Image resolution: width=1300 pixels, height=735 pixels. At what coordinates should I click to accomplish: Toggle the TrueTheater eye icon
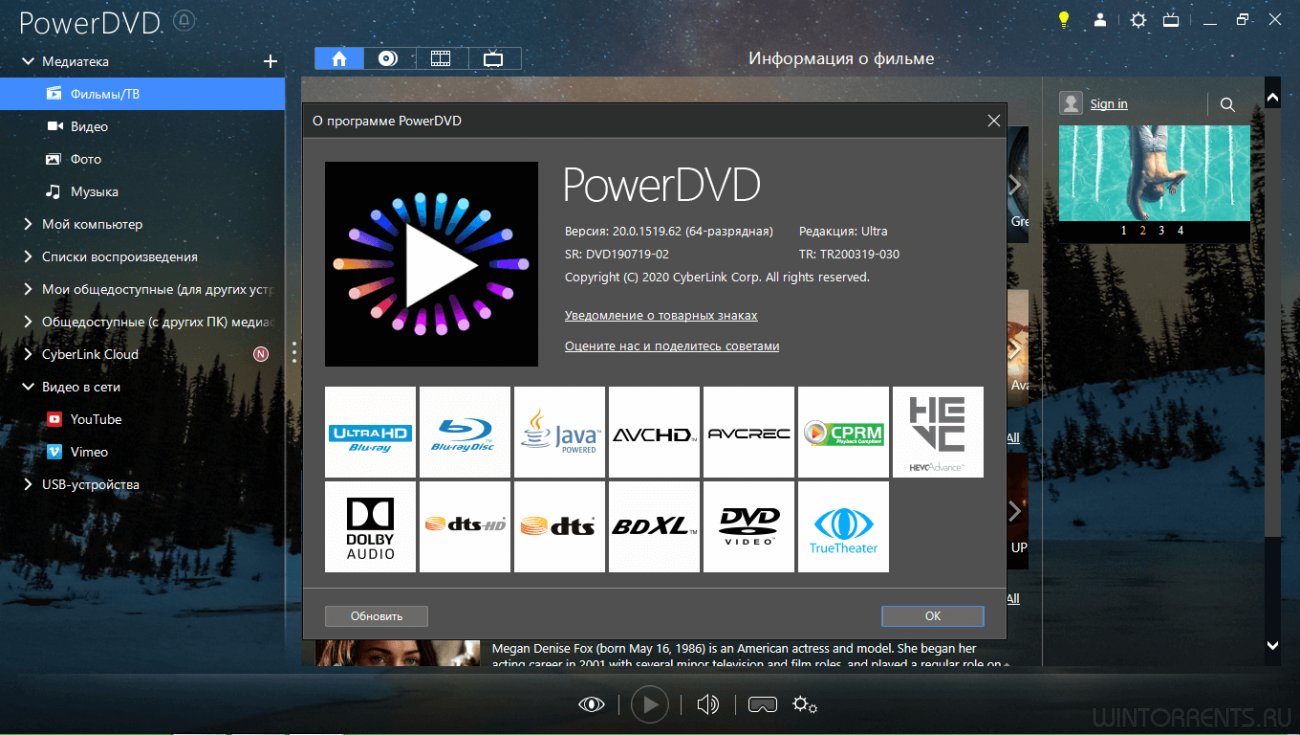[x=592, y=704]
